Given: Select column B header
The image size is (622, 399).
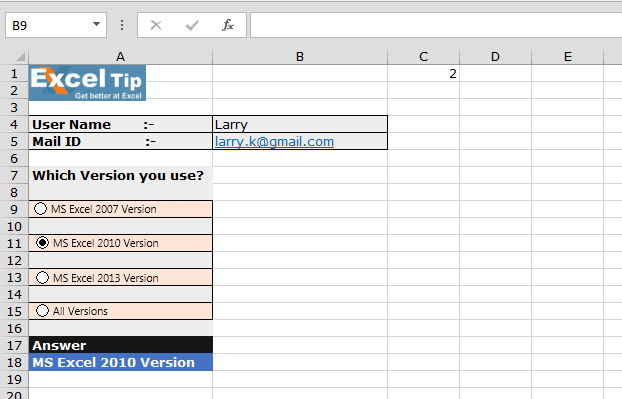Looking at the screenshot, I should click(300, 57).
